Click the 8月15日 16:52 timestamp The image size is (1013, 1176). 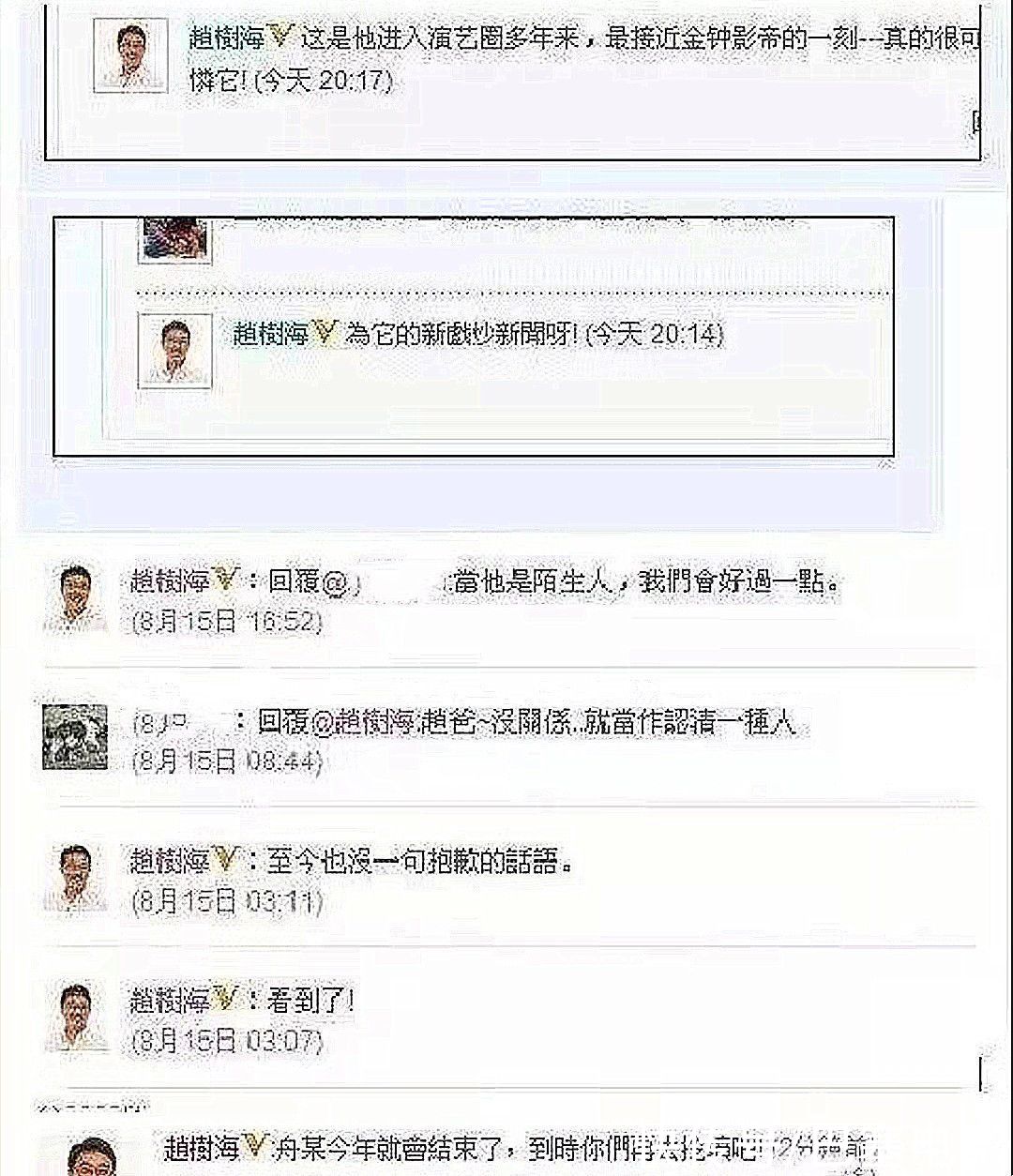pos(228,620)
